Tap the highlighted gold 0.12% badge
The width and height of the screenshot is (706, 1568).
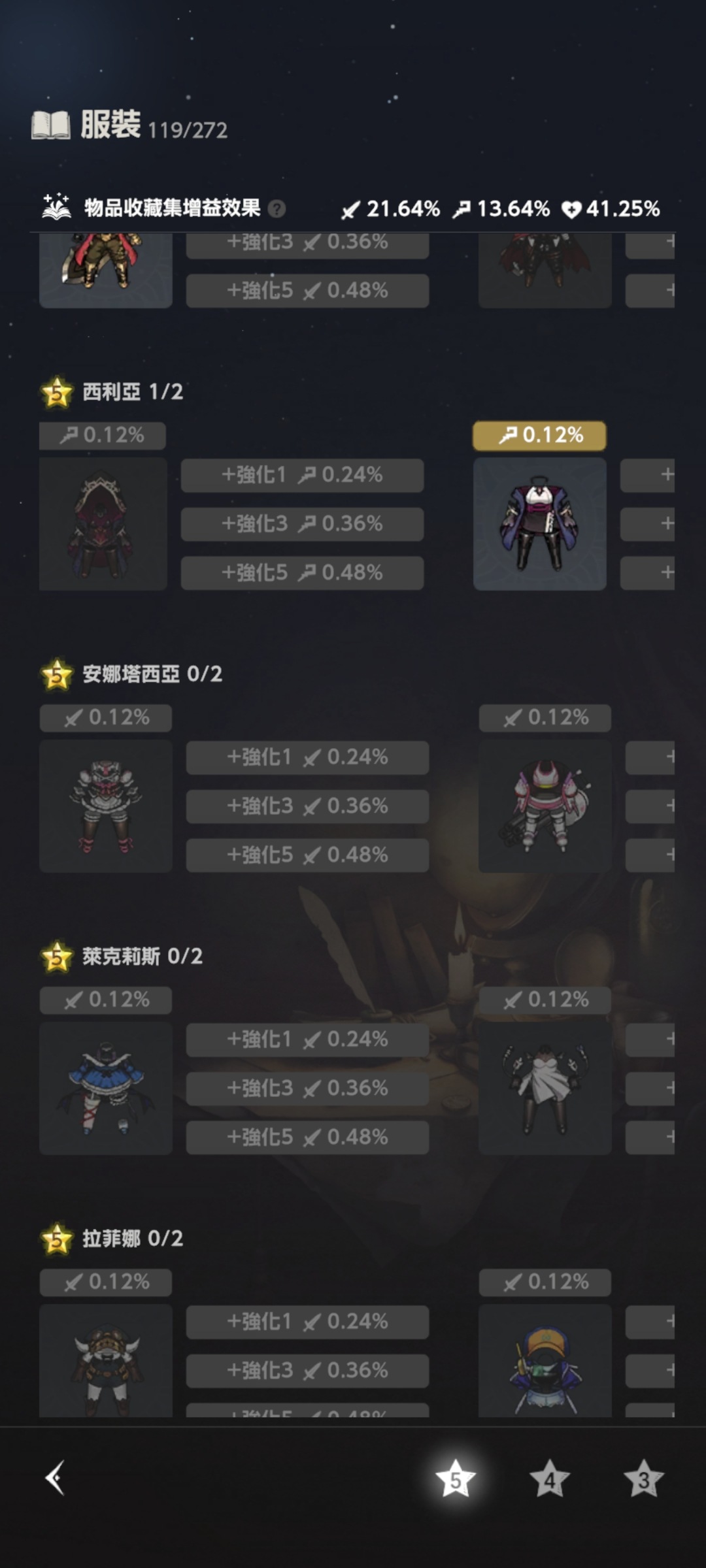539,435
